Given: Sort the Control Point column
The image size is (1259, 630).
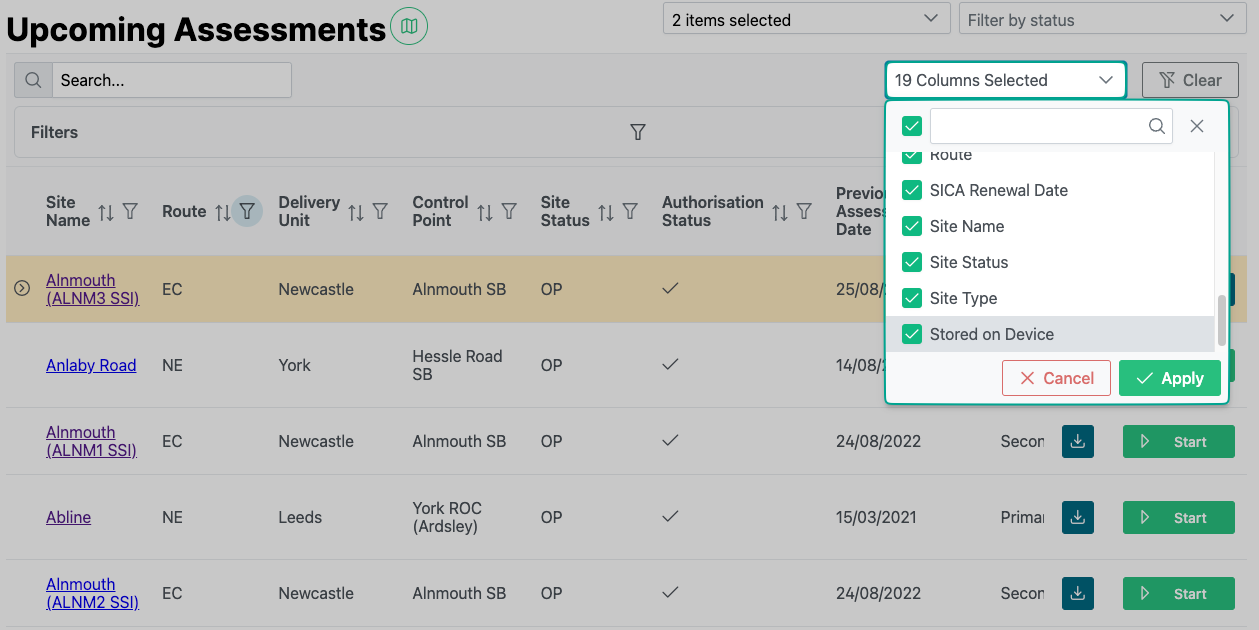Looking at the screenshot, I should pyautogui.click(x=485, y=212).
